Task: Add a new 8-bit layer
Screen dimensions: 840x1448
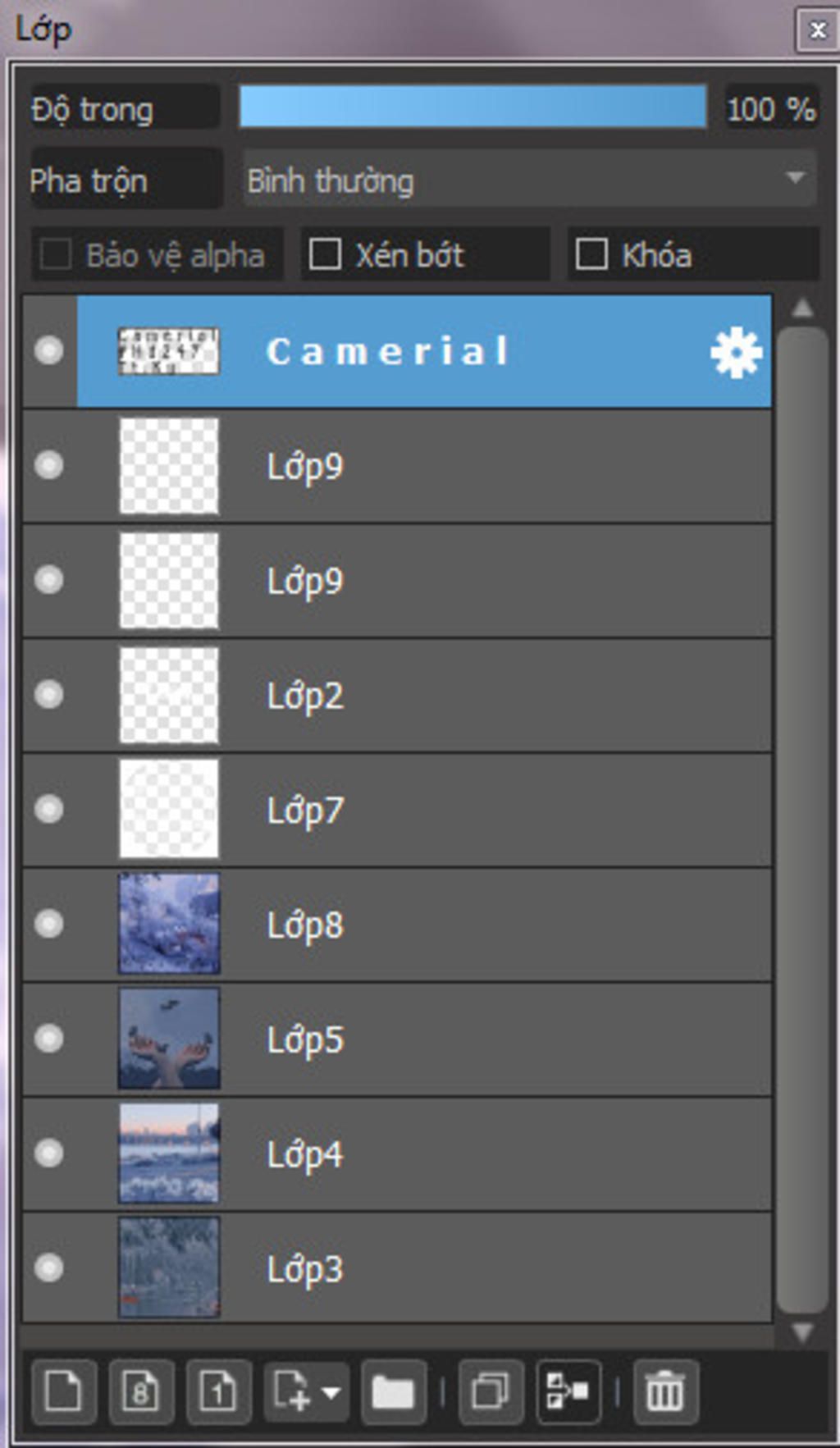Action: click(x=141, y=1391)
